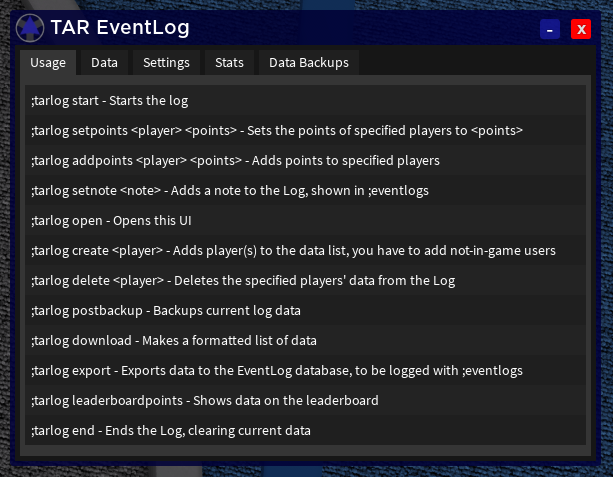The image size is (613, 477).
Task: Switch to the Usage tab
Action: tap(48, 63)
